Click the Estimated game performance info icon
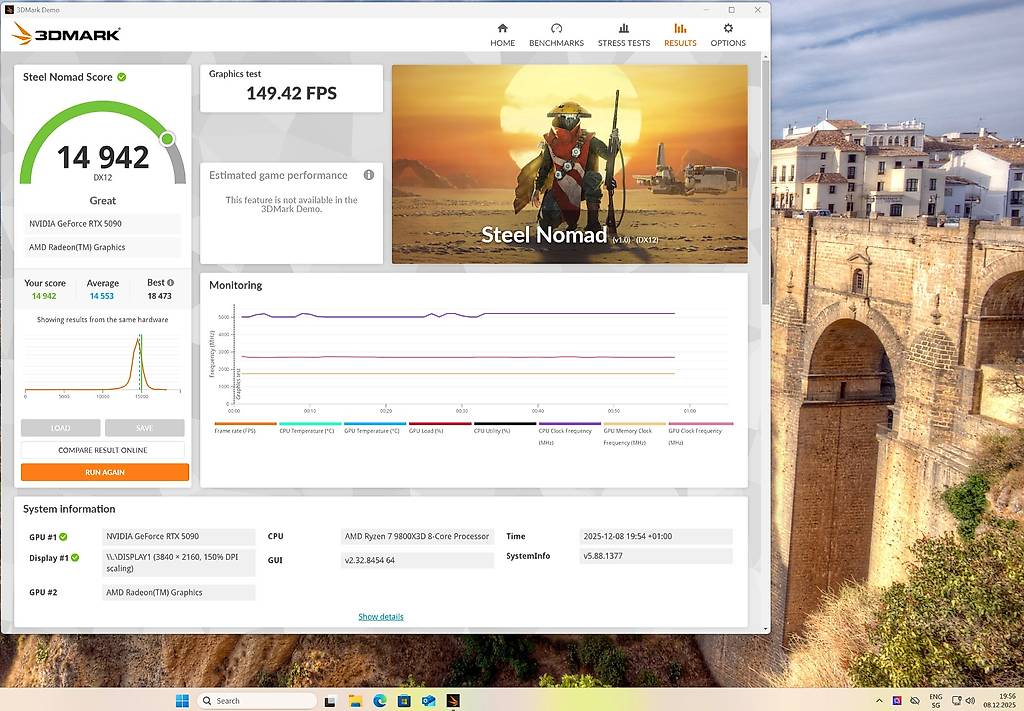This screenshot has height=711, width=1024. (369, 175)
